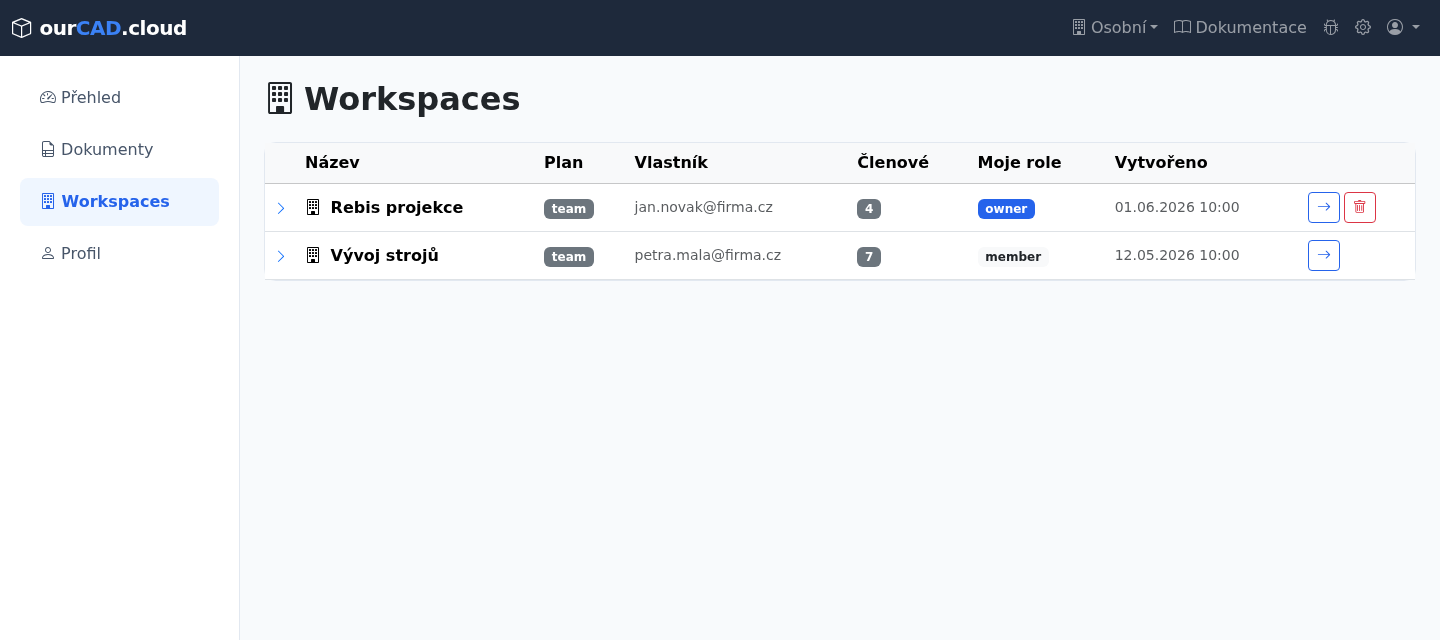Screen dimensions: 1440x640
Task: Open the Dokumentace link
Action: (1240, 28)
